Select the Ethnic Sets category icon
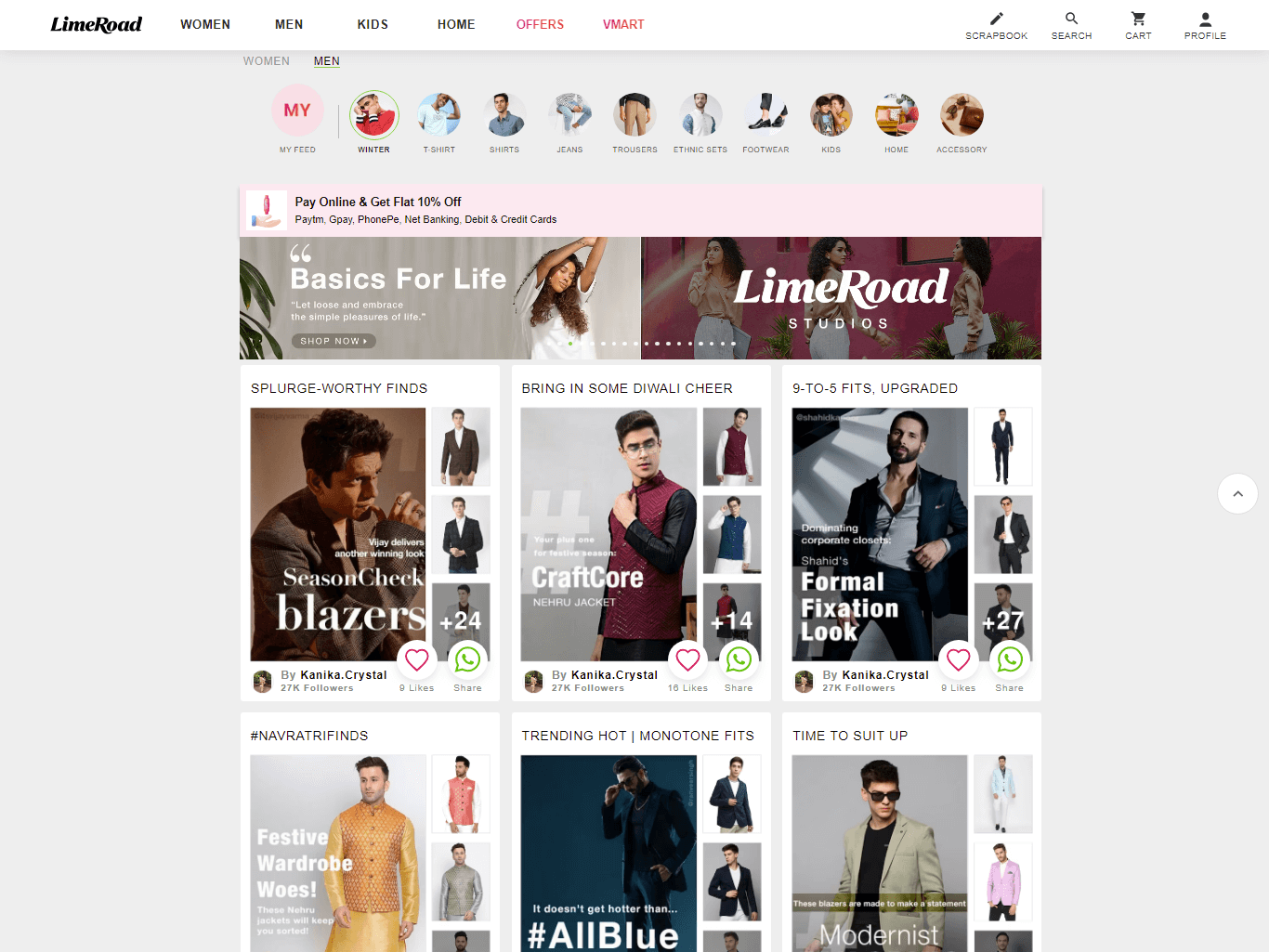This screenshot has width=1269, height=952. point(700,115)
